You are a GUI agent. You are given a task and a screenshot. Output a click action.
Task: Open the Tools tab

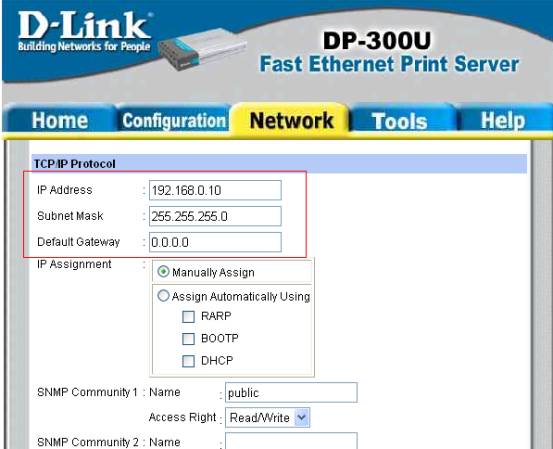[x=400, y=121]
